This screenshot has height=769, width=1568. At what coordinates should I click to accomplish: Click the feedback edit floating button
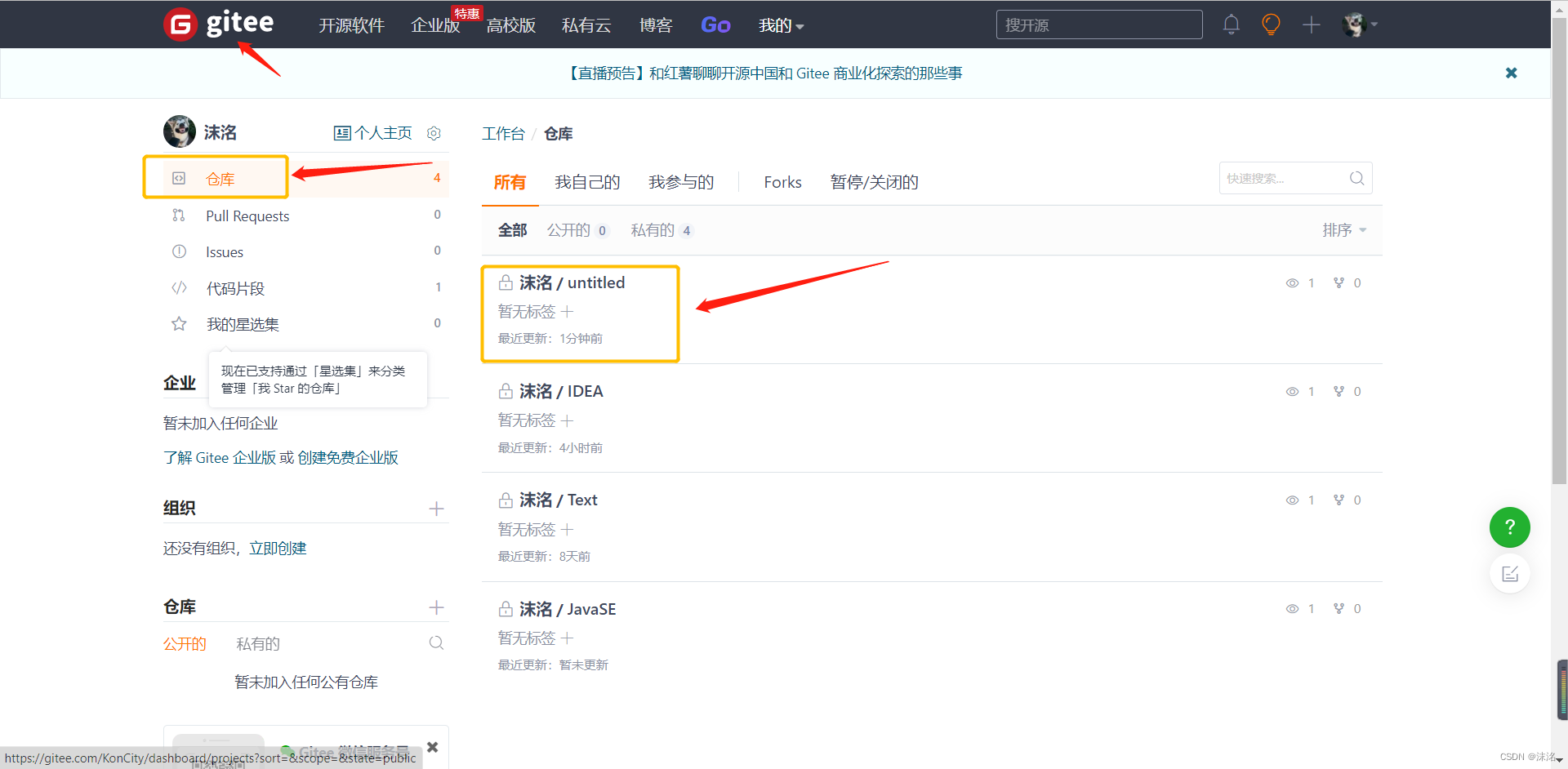(1510, 574)
